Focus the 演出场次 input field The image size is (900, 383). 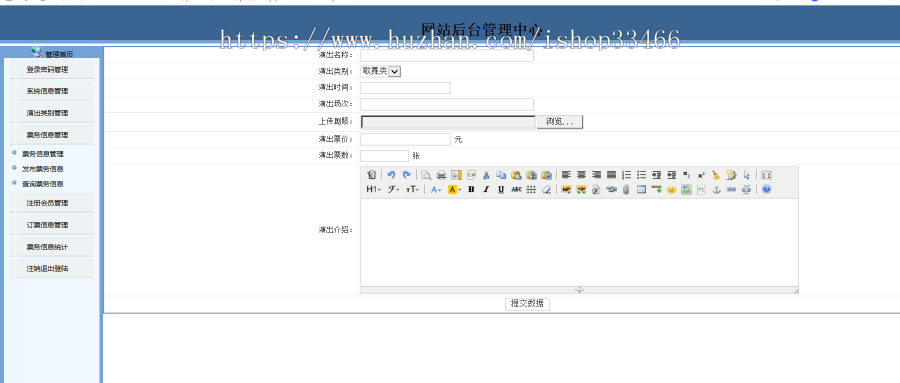[x=447, y=104]
